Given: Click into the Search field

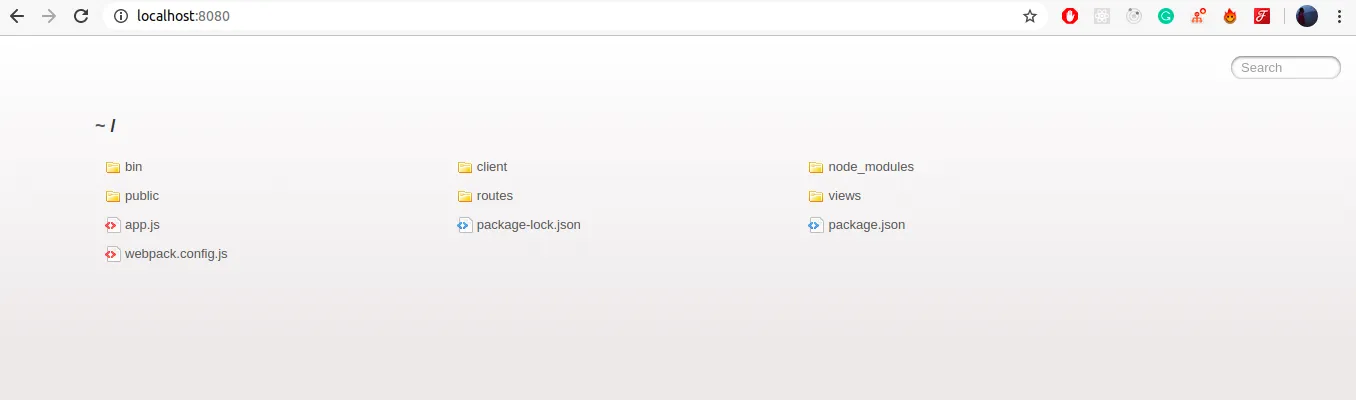Looking at the screenshot, I should click(x=1285, y=68).
